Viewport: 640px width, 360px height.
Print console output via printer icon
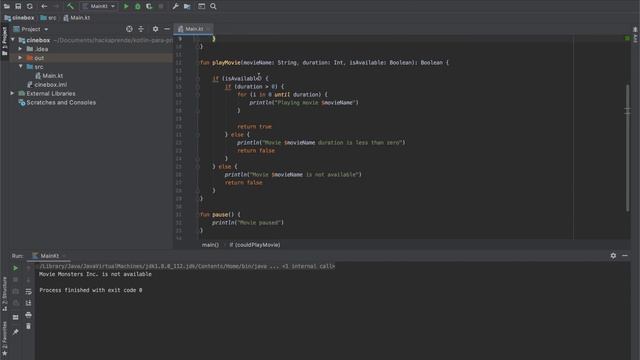(28, 315)
